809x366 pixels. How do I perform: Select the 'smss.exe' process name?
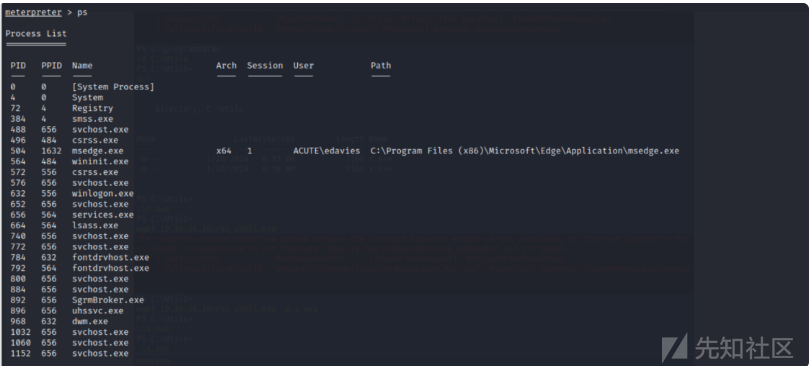pyautogui.click(x=92, y=119)
